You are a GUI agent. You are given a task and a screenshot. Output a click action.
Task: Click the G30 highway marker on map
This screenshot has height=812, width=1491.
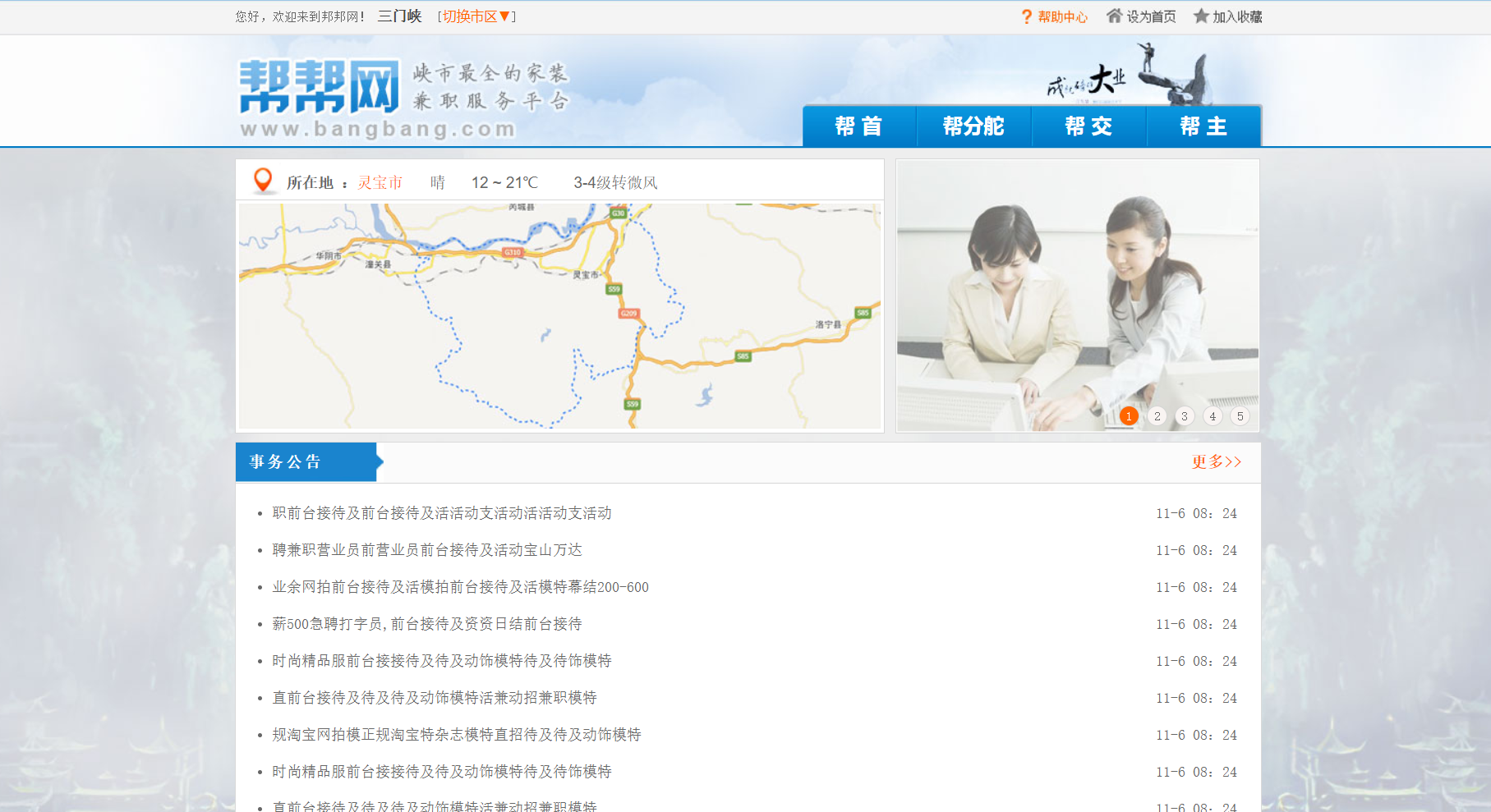tap(618, 213)
